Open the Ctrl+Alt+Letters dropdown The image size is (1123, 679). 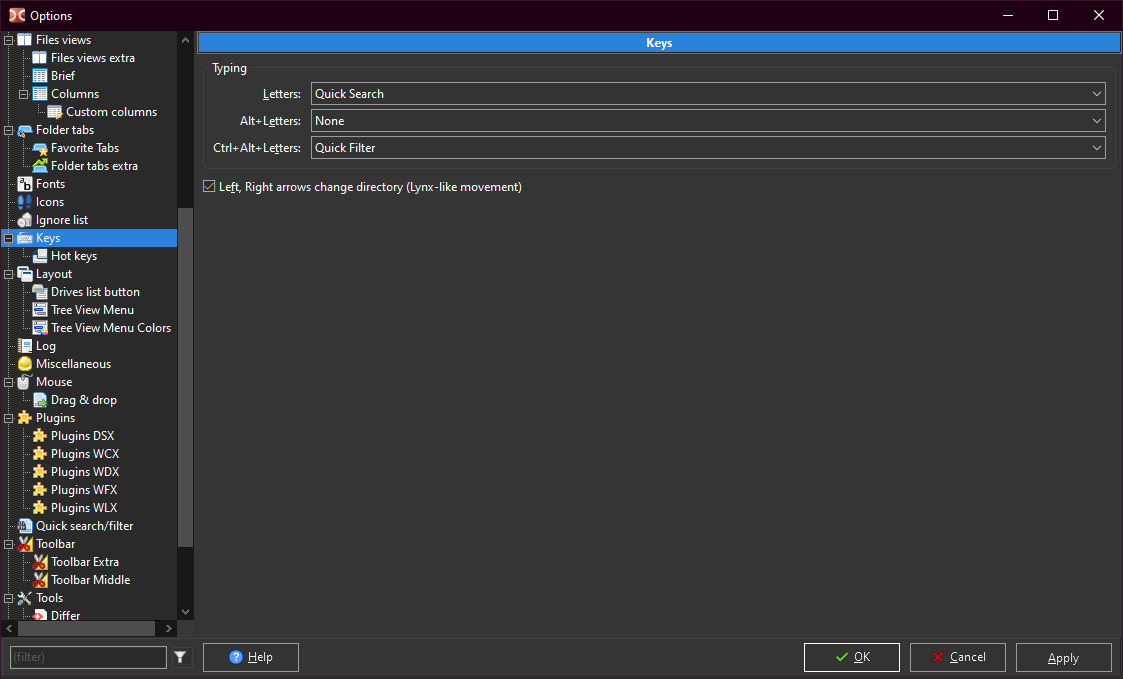707,148
